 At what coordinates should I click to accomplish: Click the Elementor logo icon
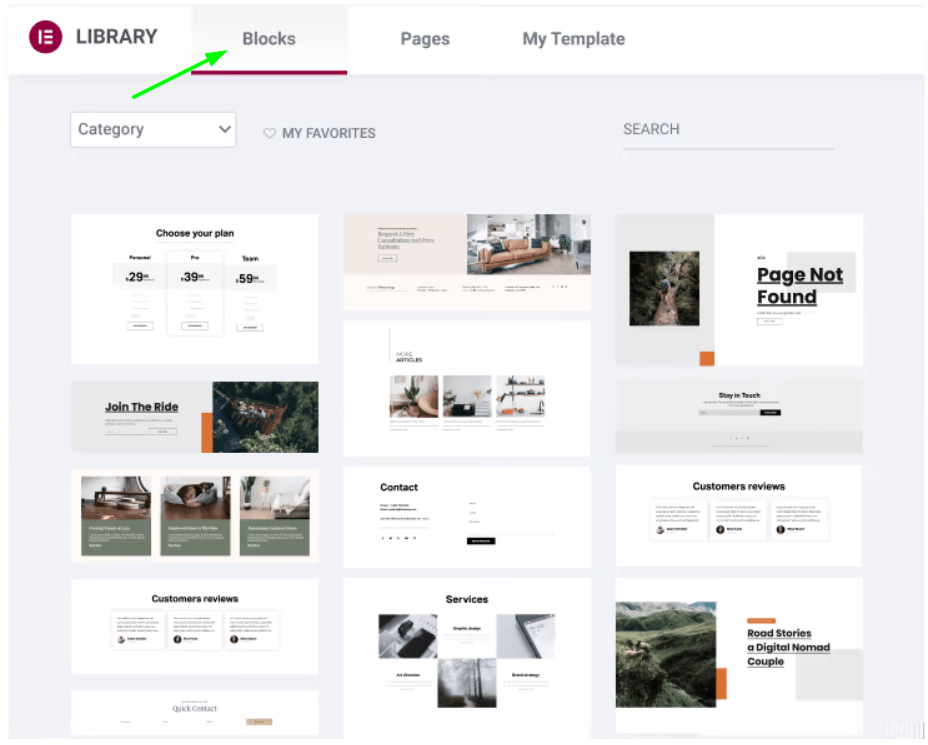(46, 38)
